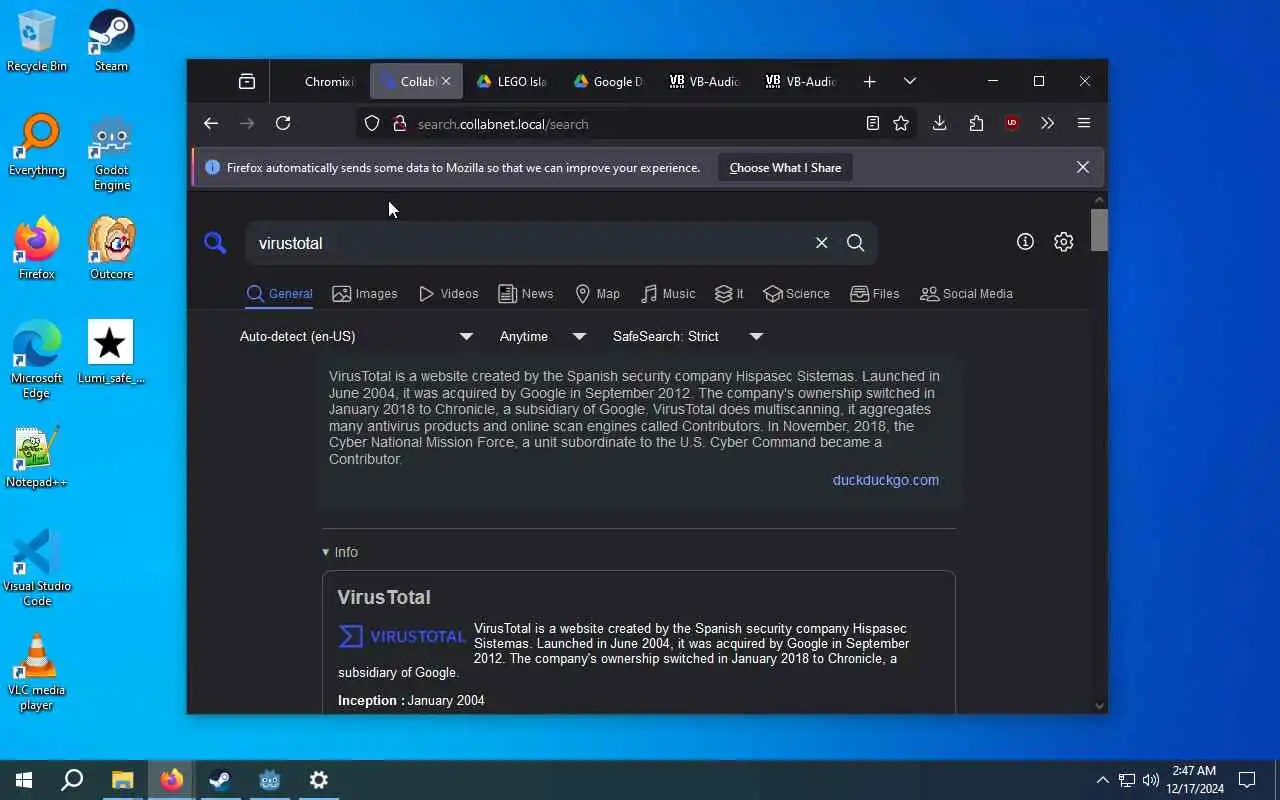Select the Videos search category
1280x800 pixels.
point(449,294)
